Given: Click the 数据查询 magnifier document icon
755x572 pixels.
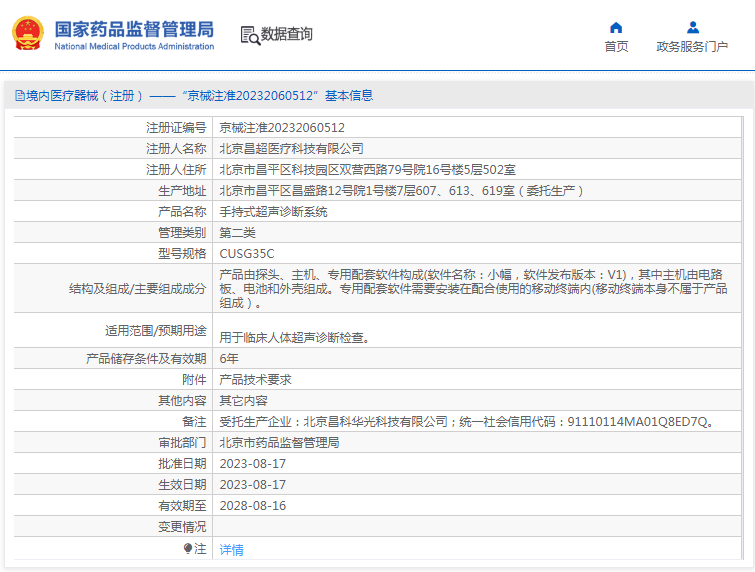Looking at the screenshot, I should [x=249, y=35].
